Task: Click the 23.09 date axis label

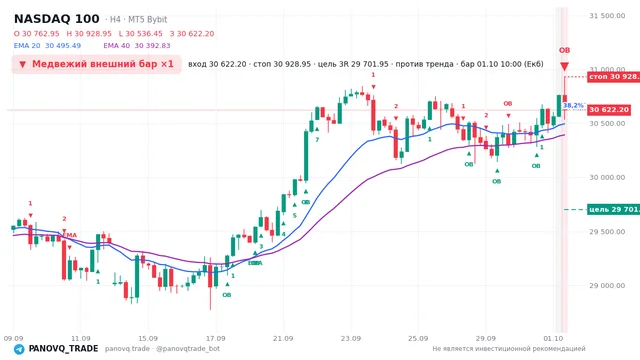Action: [x=351, y=339]
